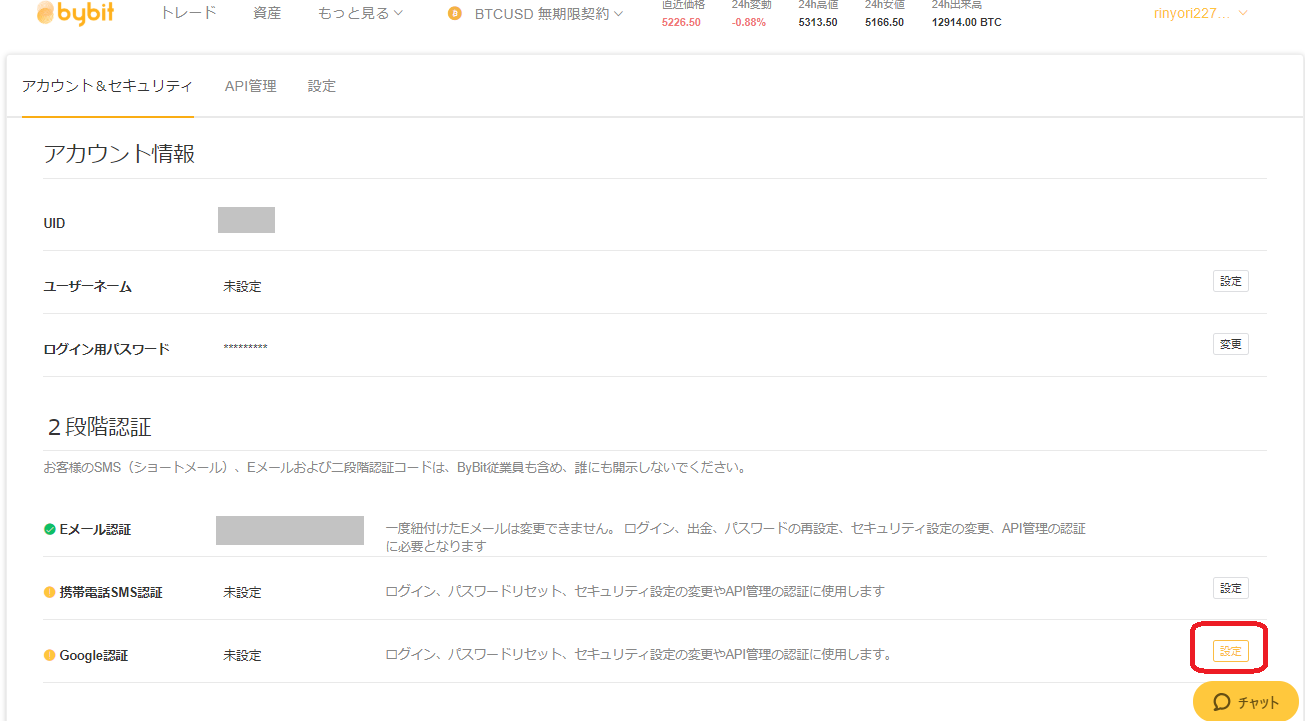Screen dimensions: 1305x721
Task: Switch to the 設定 tab
Action: pyautogui.click(x=322, y=86)
